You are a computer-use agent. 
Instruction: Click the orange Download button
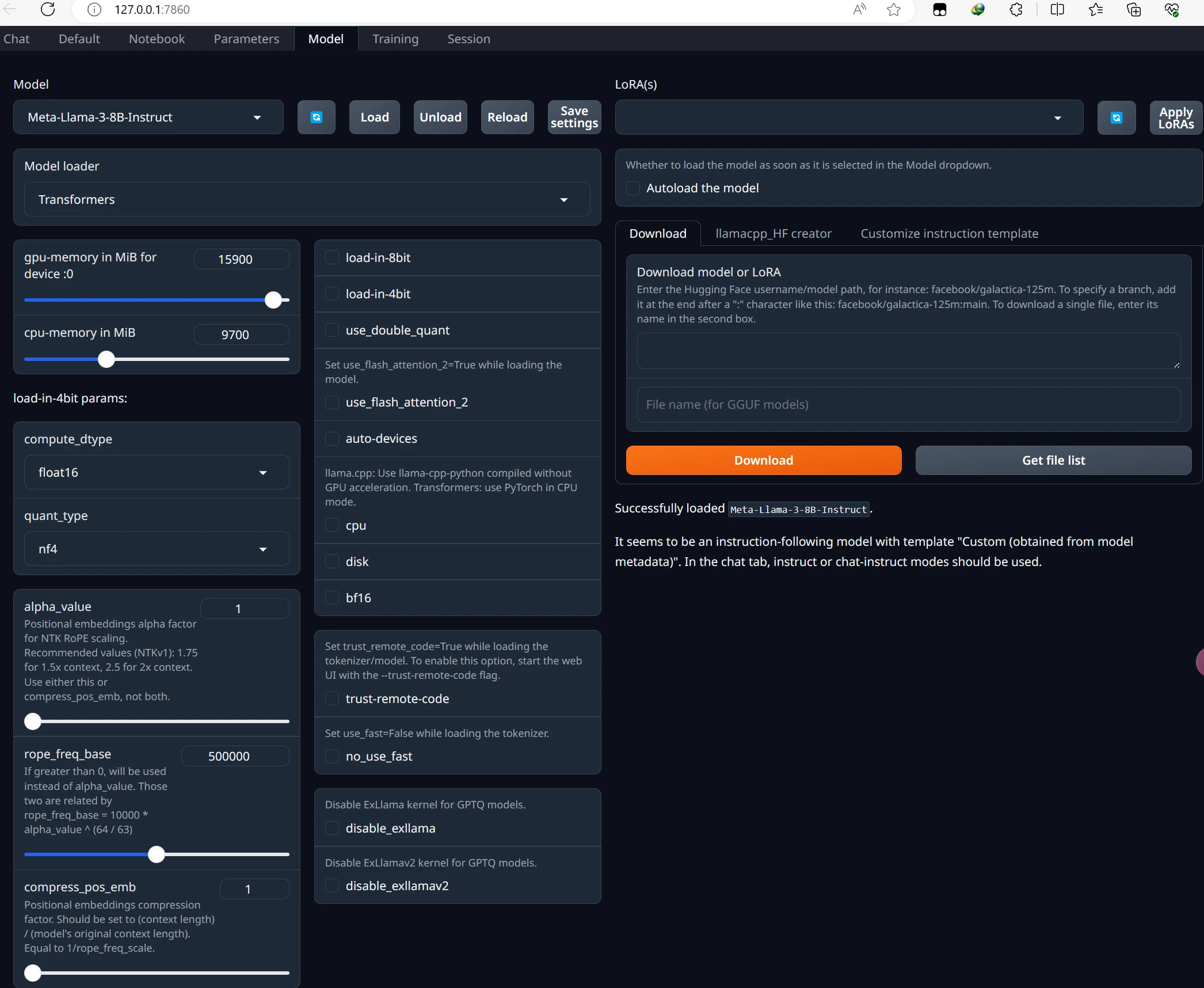[764, 460]
